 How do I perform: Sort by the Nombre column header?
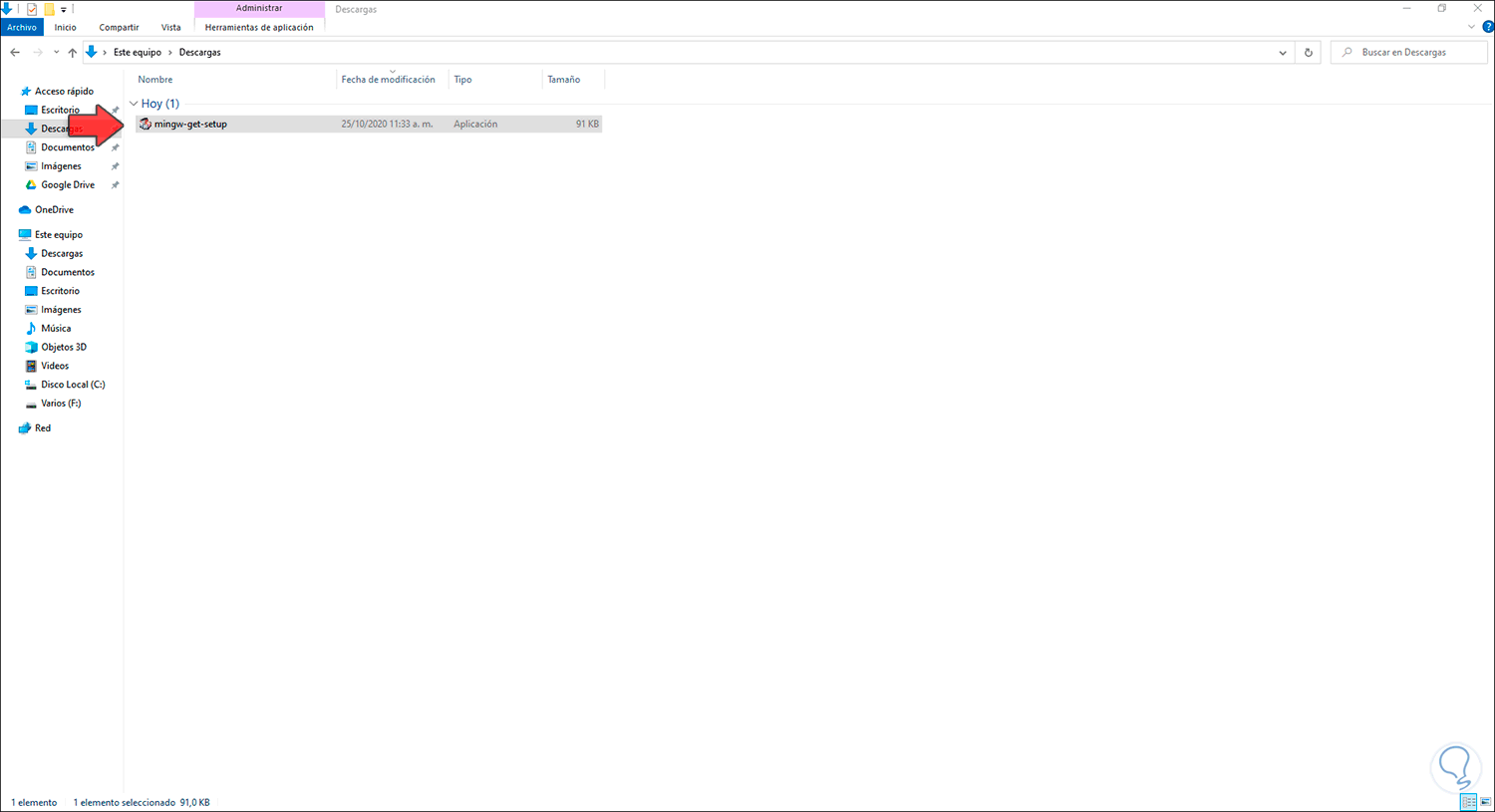pyautogui.click(x=155, y=80)
